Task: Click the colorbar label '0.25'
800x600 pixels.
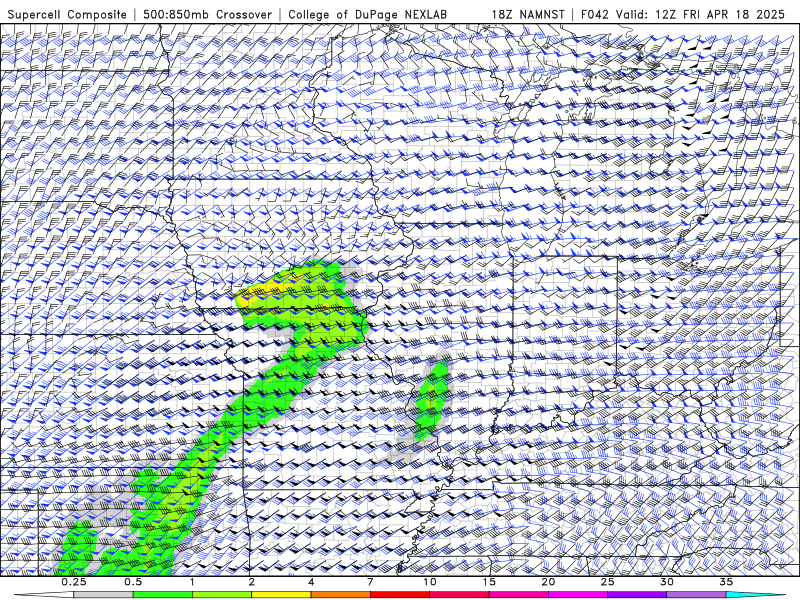Action: click(74, 582)
